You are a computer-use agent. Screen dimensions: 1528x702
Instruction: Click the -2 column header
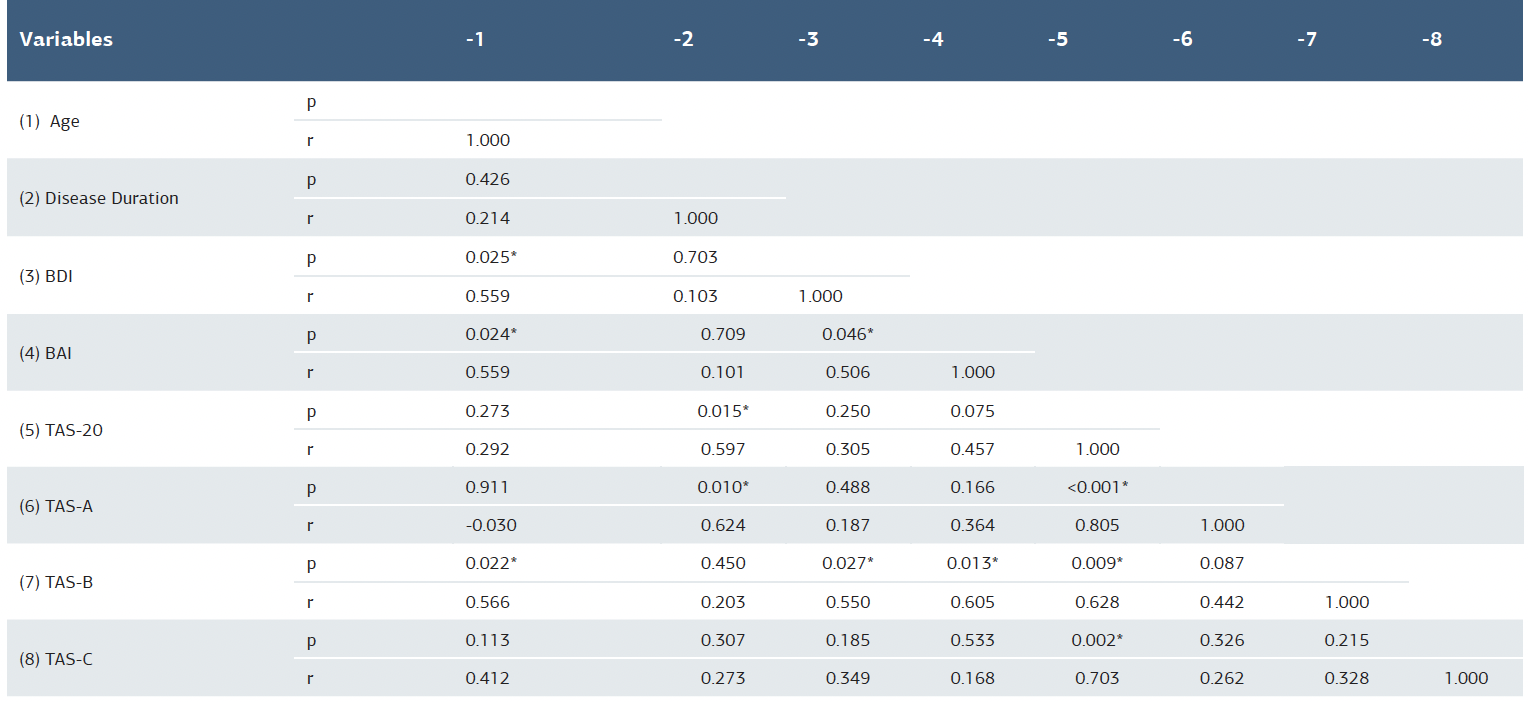684,39
